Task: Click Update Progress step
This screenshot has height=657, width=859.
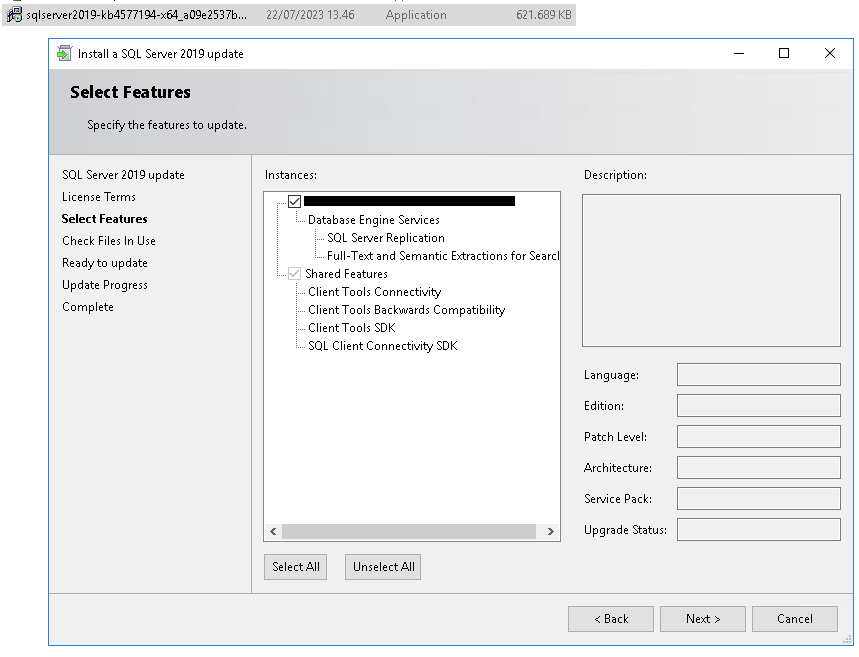Action: coord(105,285)
